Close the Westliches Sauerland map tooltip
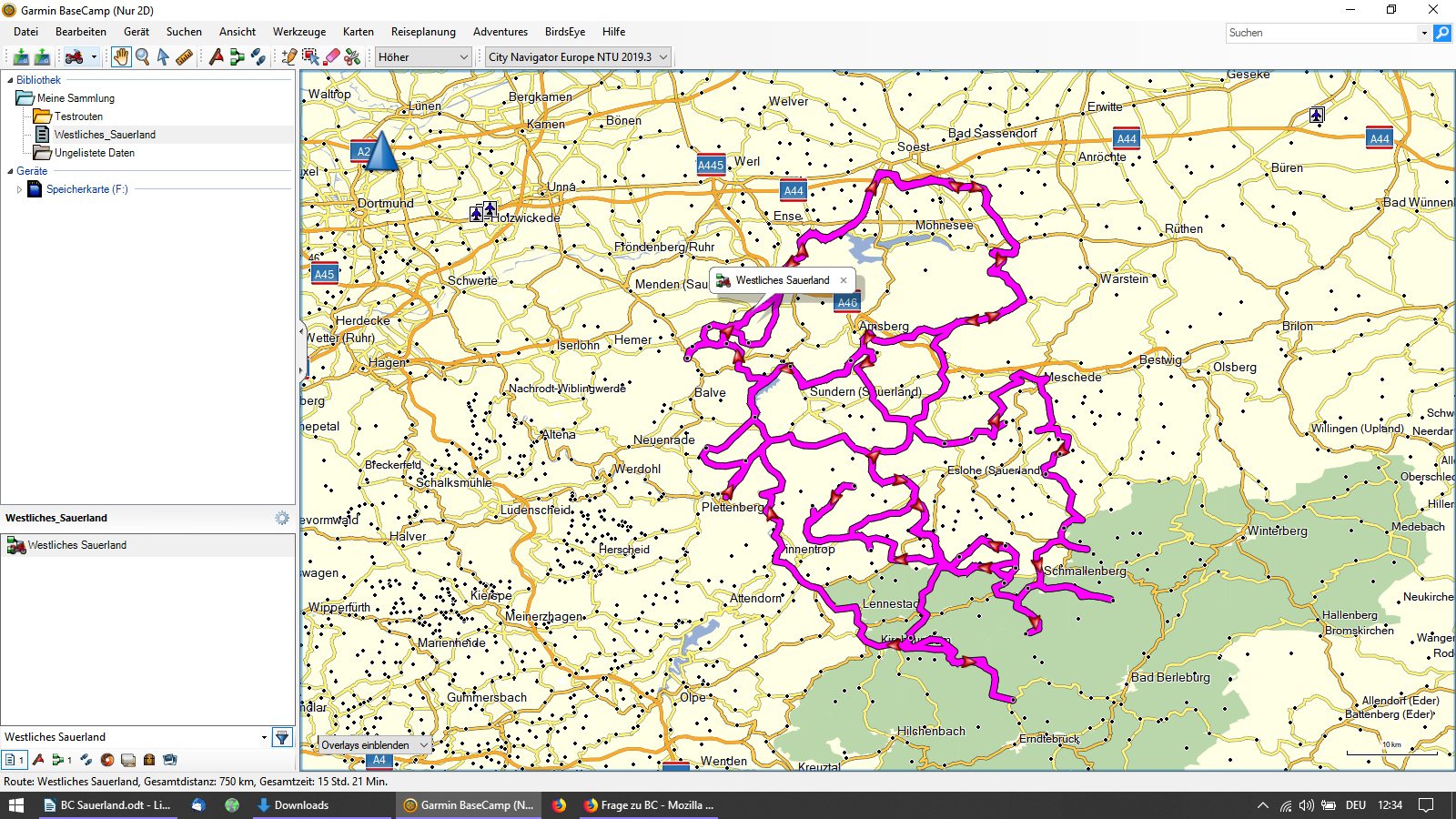Image resolution: width=1456 pixels, height=819 pixels. point(844,280)
